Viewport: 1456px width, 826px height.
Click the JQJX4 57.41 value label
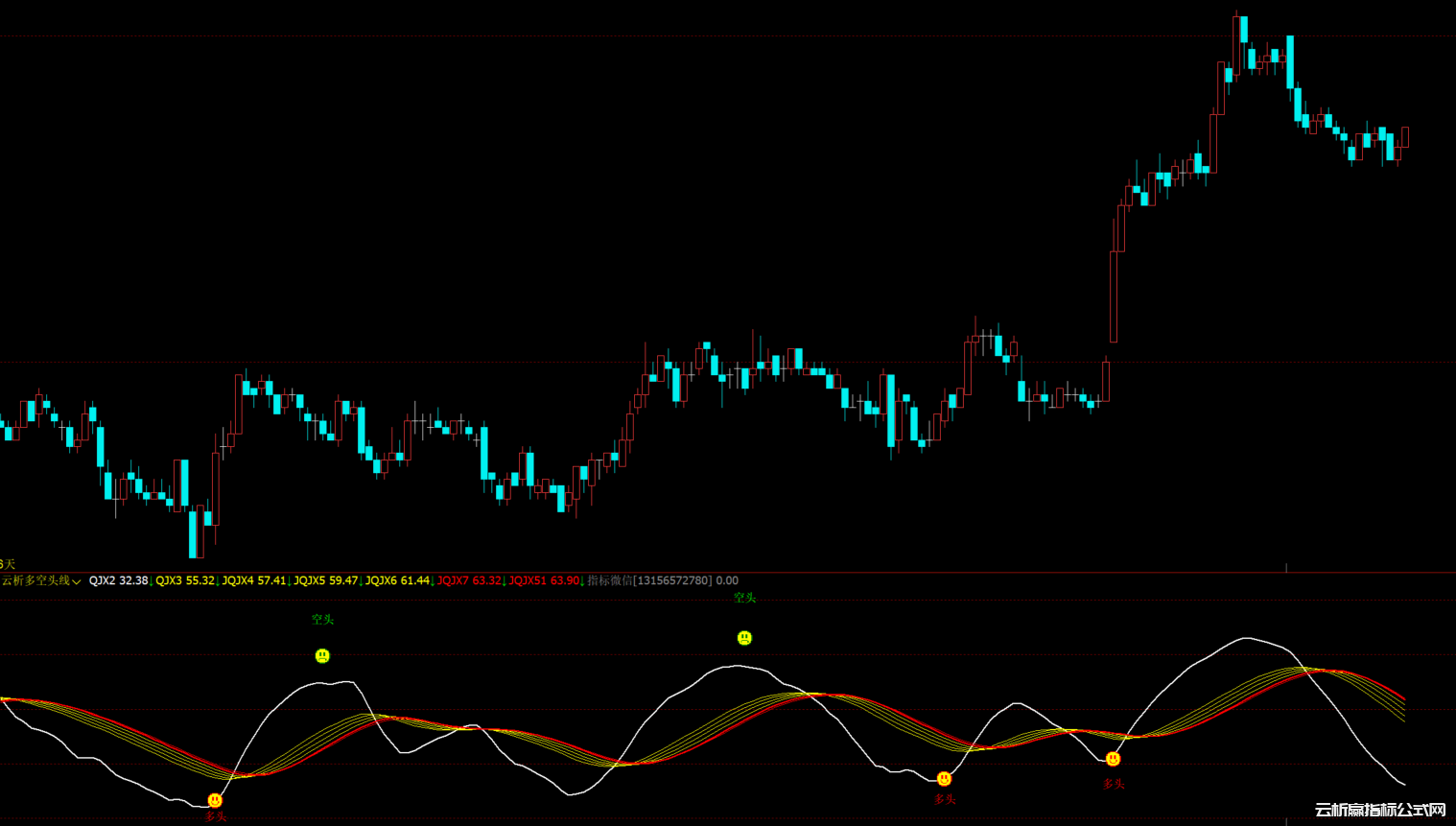click(254, 580)
